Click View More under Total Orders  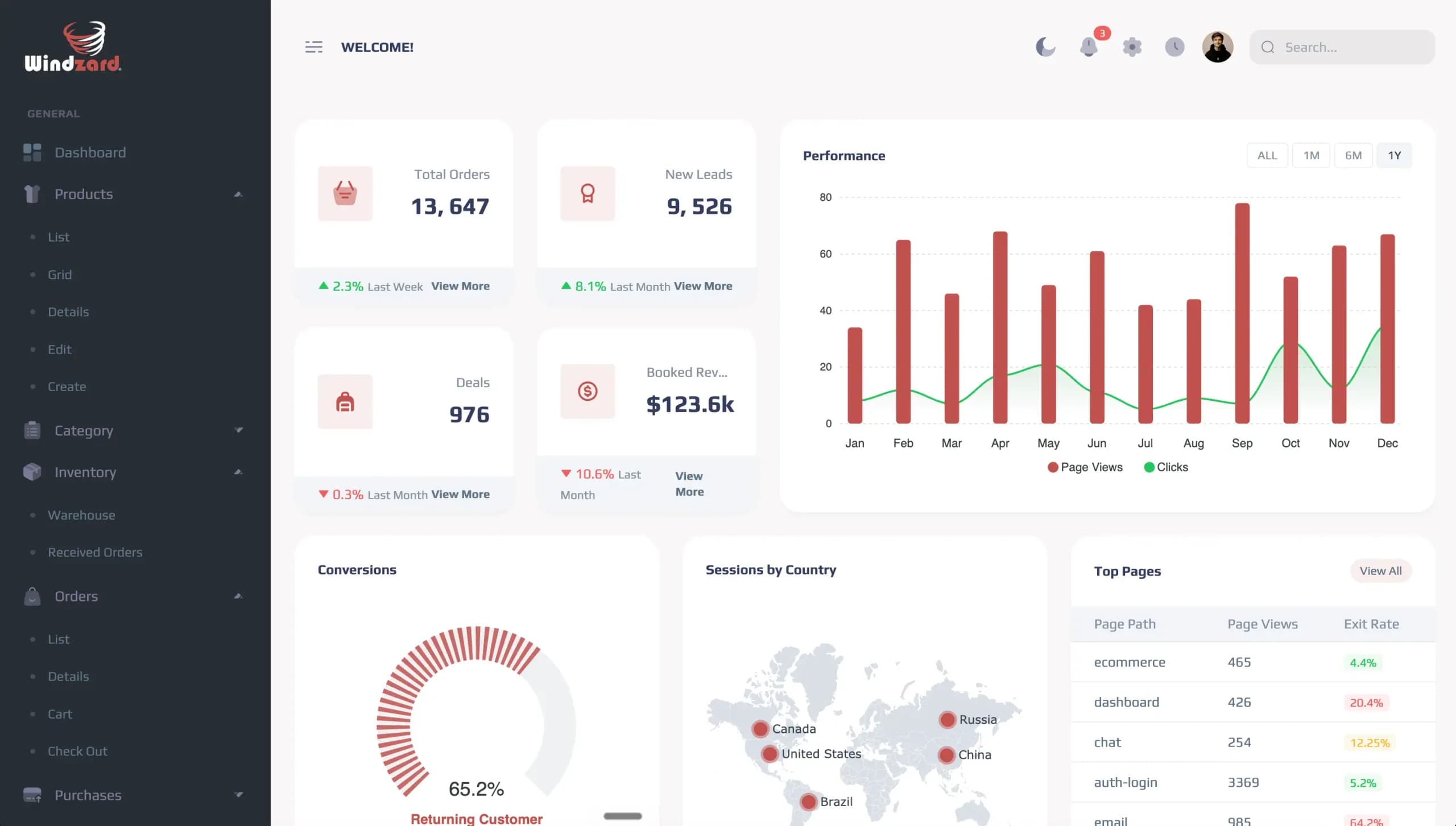coord(460,287)
